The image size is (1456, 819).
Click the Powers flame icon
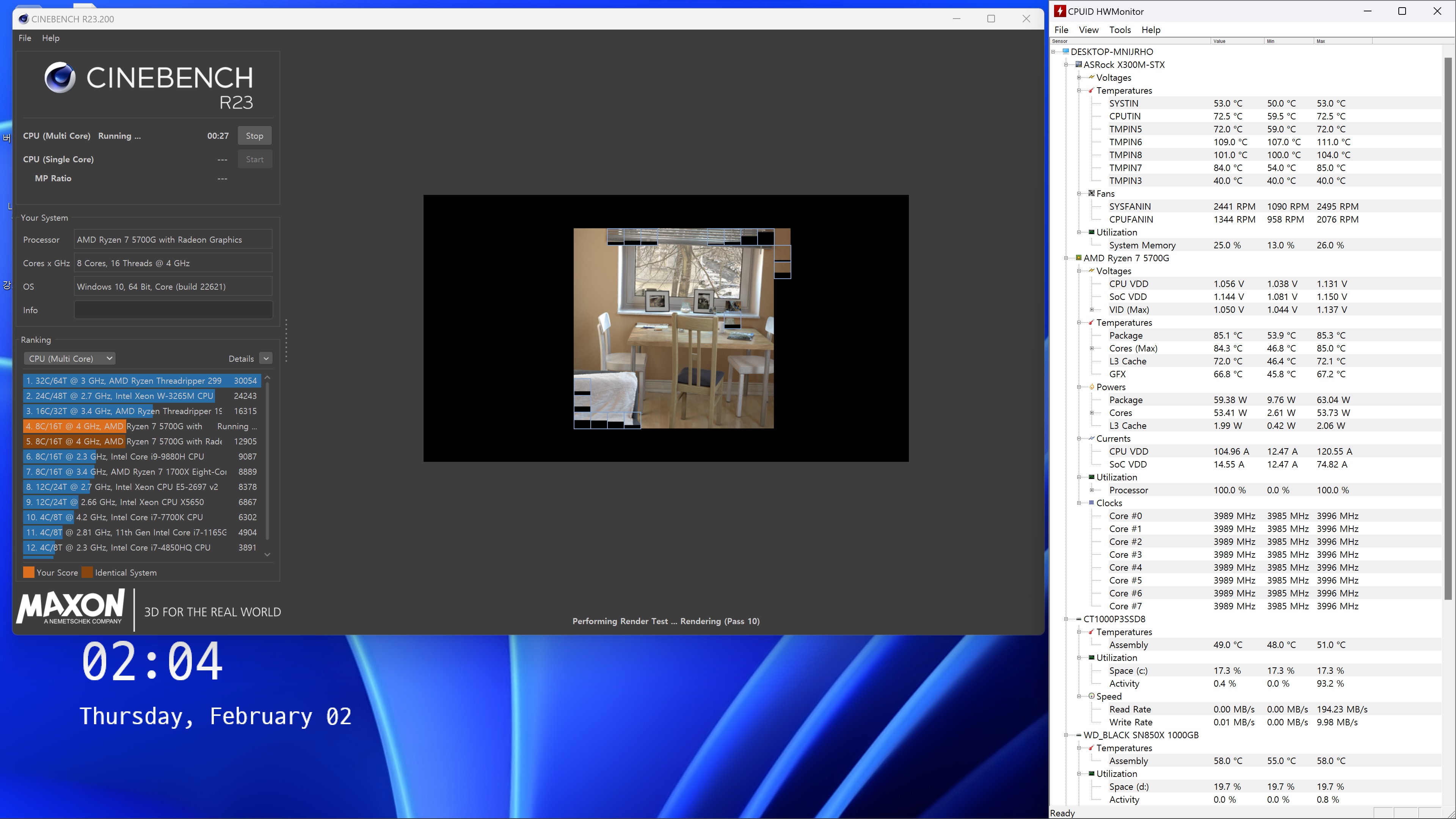pos(1092,387)
